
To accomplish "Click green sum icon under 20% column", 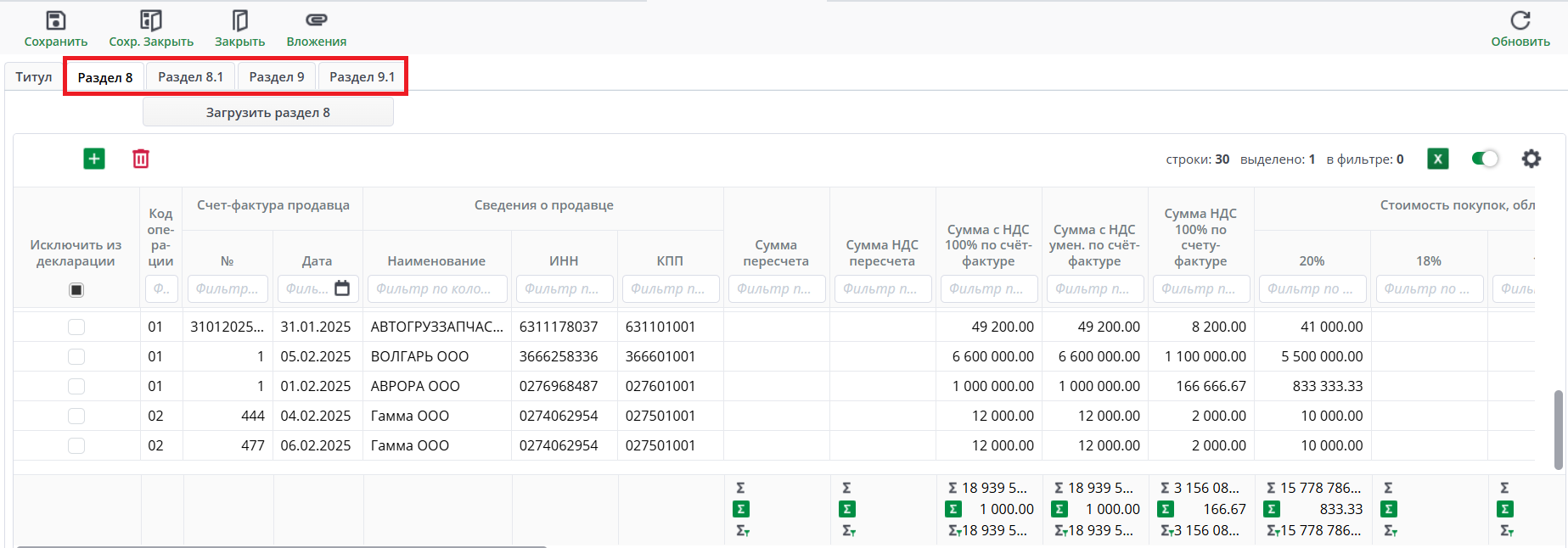I will (1271, 509).
